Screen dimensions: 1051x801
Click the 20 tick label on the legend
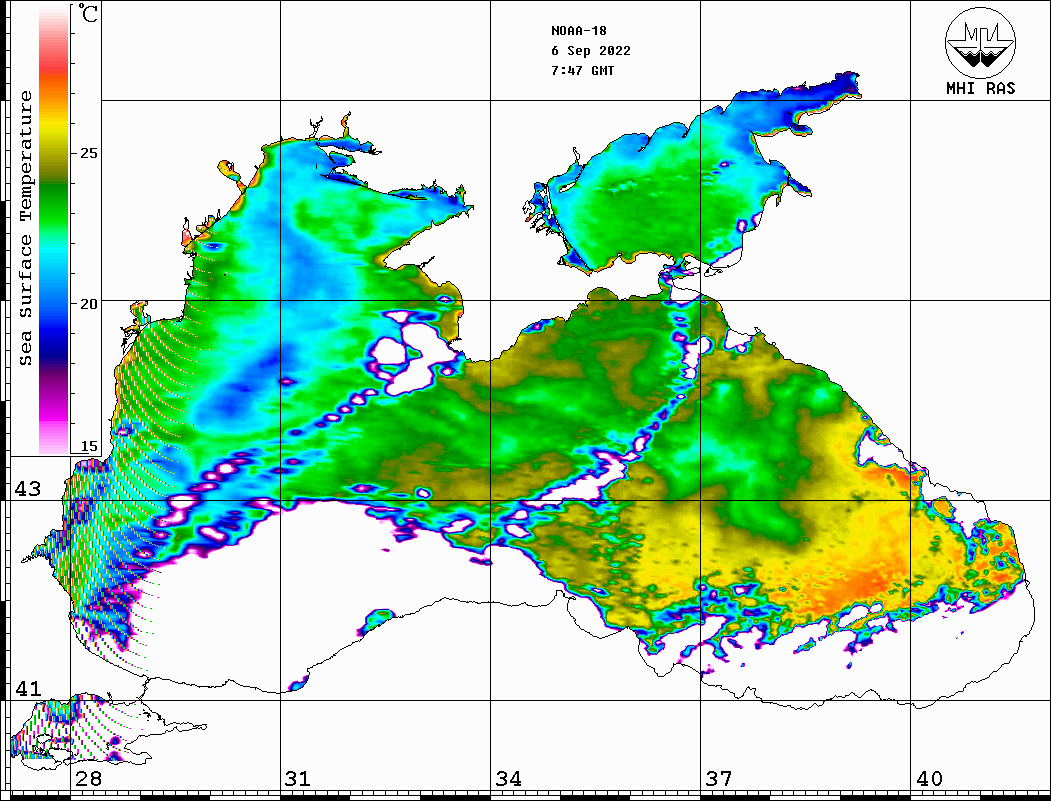88,304
